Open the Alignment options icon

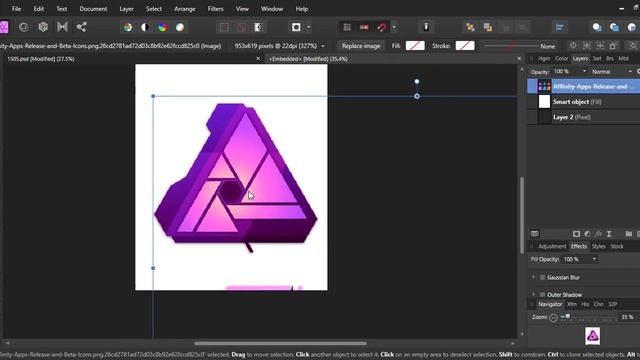point(559,27)
